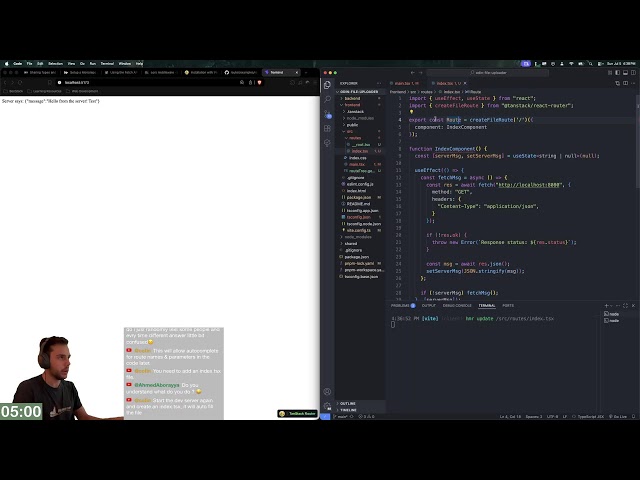Expand the backend folder in the Explorer
The height and width of the screenshot is (480, 640).
pyautogui.click(x=360, y=98)
